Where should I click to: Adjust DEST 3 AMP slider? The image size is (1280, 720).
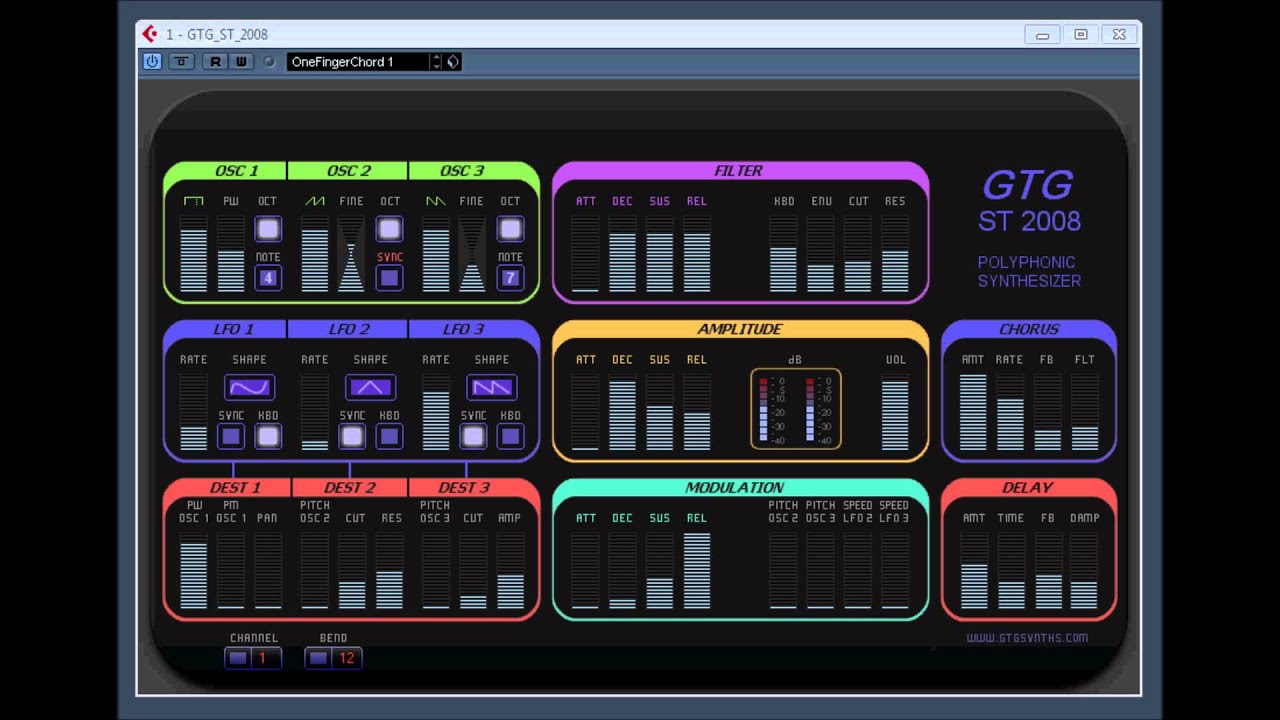tap(510, 570)
